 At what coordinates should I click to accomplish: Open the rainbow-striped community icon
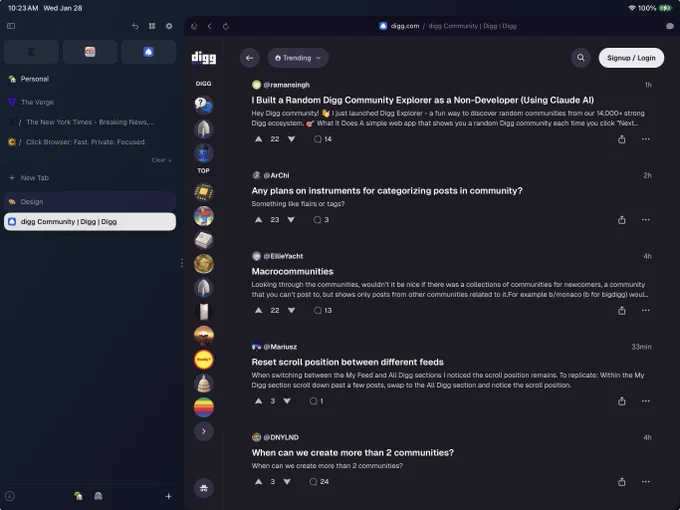[204, 408]
